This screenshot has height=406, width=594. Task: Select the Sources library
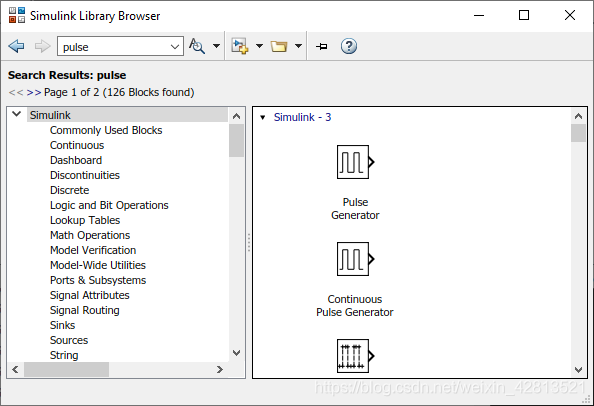point(69,340)
